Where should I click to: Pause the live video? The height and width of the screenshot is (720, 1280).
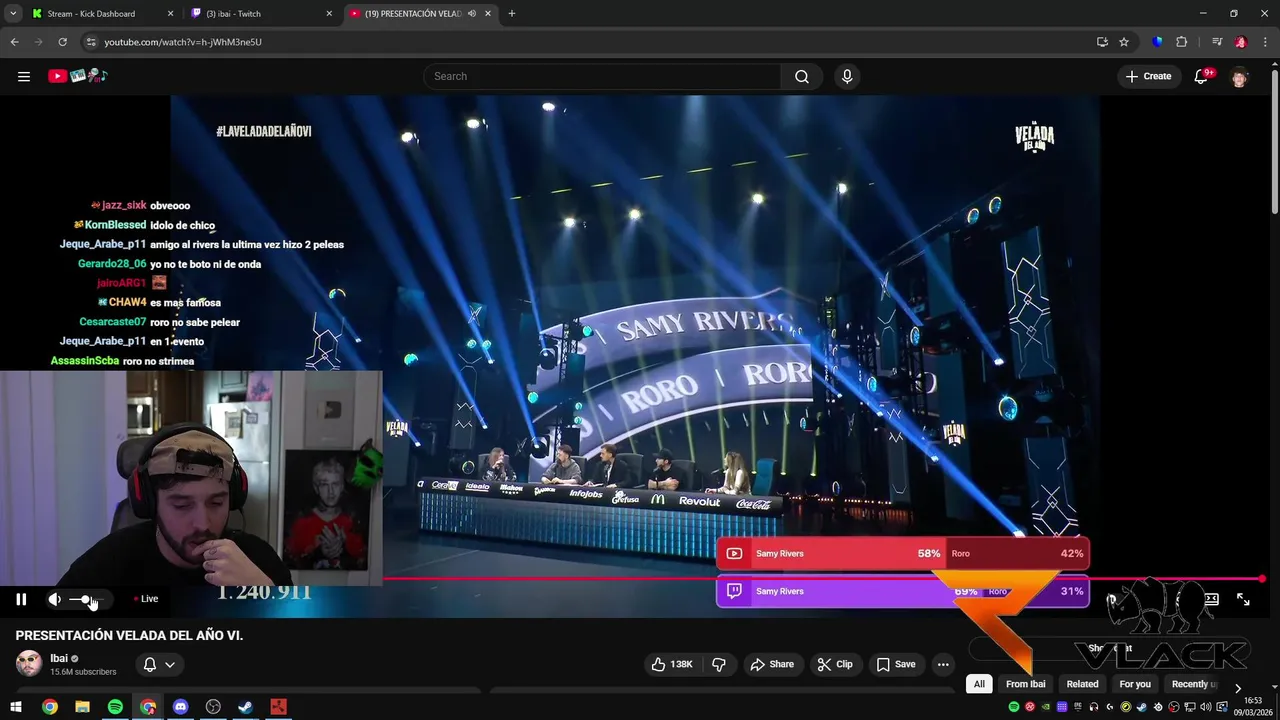tap(21, 599)
